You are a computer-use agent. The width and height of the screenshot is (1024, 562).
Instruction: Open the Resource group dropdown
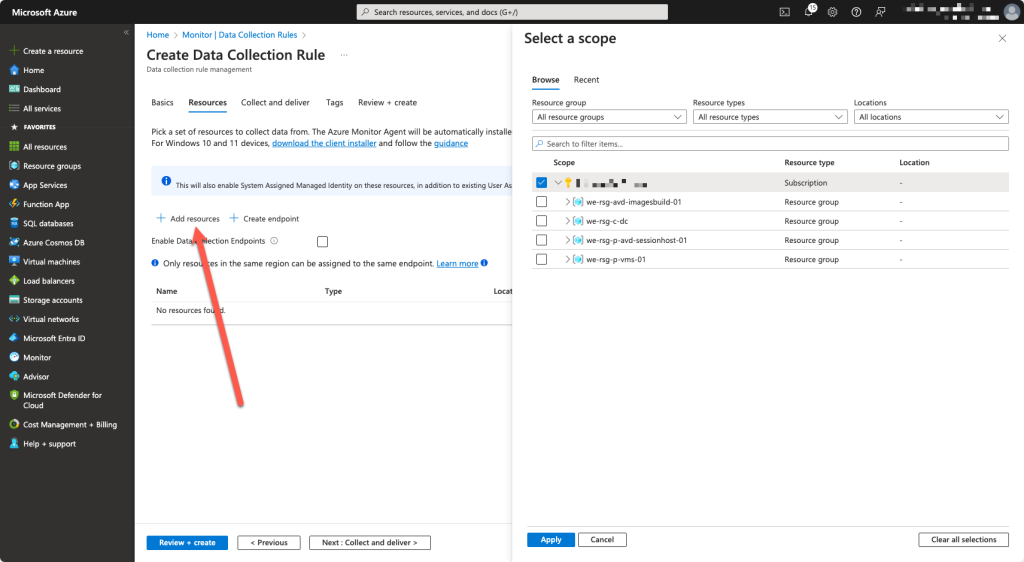point(609,117)
